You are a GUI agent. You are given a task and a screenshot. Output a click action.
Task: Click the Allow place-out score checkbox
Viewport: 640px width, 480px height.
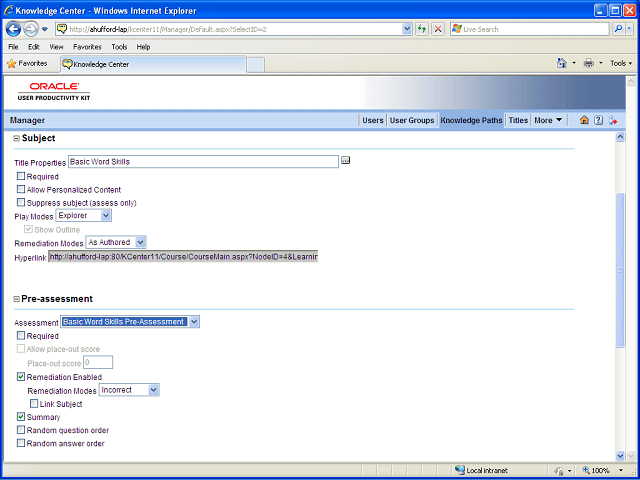pos(21,349)
